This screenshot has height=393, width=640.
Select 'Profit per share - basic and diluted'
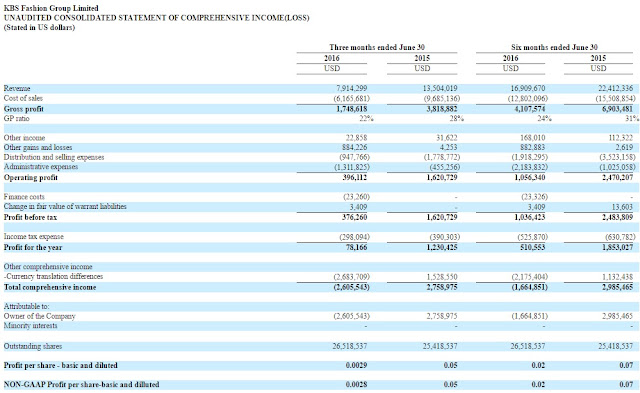pyautogui.click(x=60, y=365)
